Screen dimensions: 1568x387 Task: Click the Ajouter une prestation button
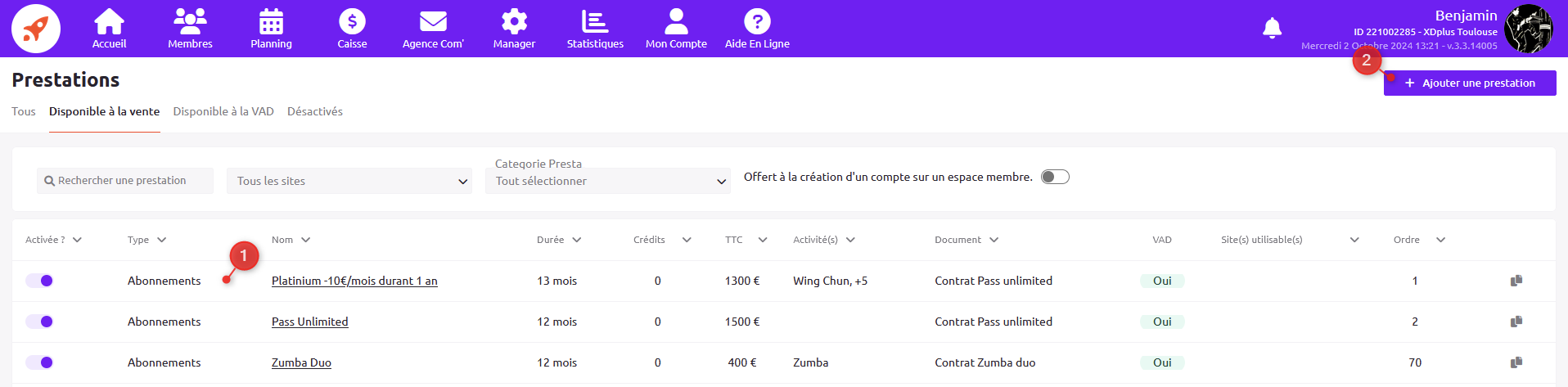[1470, 83]
